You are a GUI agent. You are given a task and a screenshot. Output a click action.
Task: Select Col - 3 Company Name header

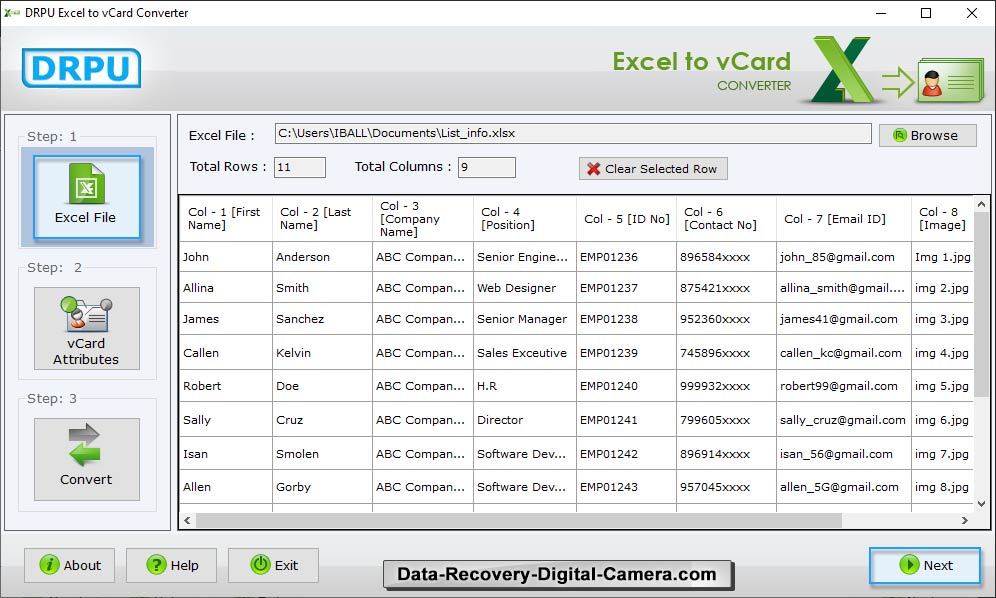pyautogui.click(x=423, y=219)
